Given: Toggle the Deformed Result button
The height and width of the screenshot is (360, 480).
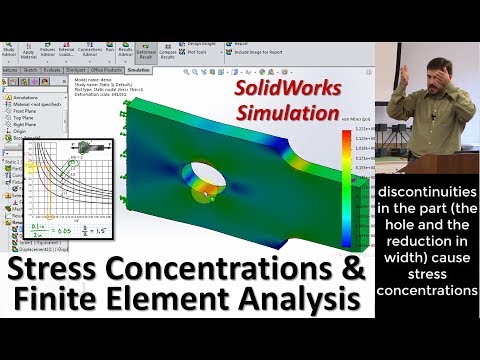Looking at the screenshot, I should click(x=146, y=52).
